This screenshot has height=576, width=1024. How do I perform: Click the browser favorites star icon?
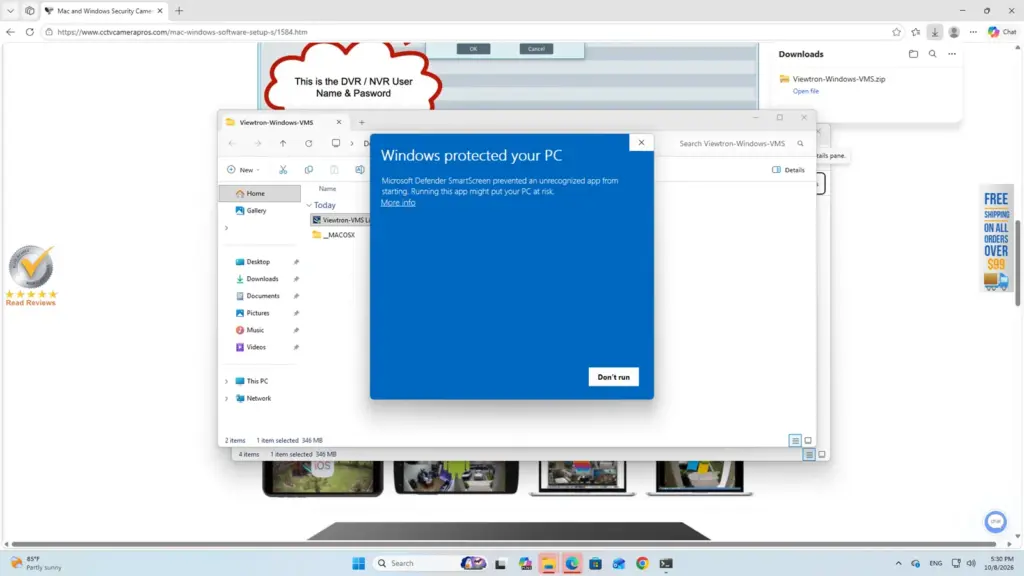click(896, 32)
